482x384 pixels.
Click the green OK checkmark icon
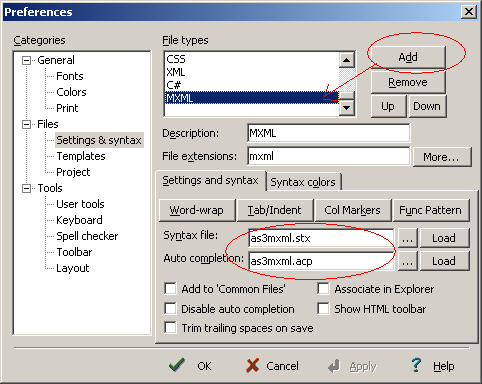[x=177, y=365]
